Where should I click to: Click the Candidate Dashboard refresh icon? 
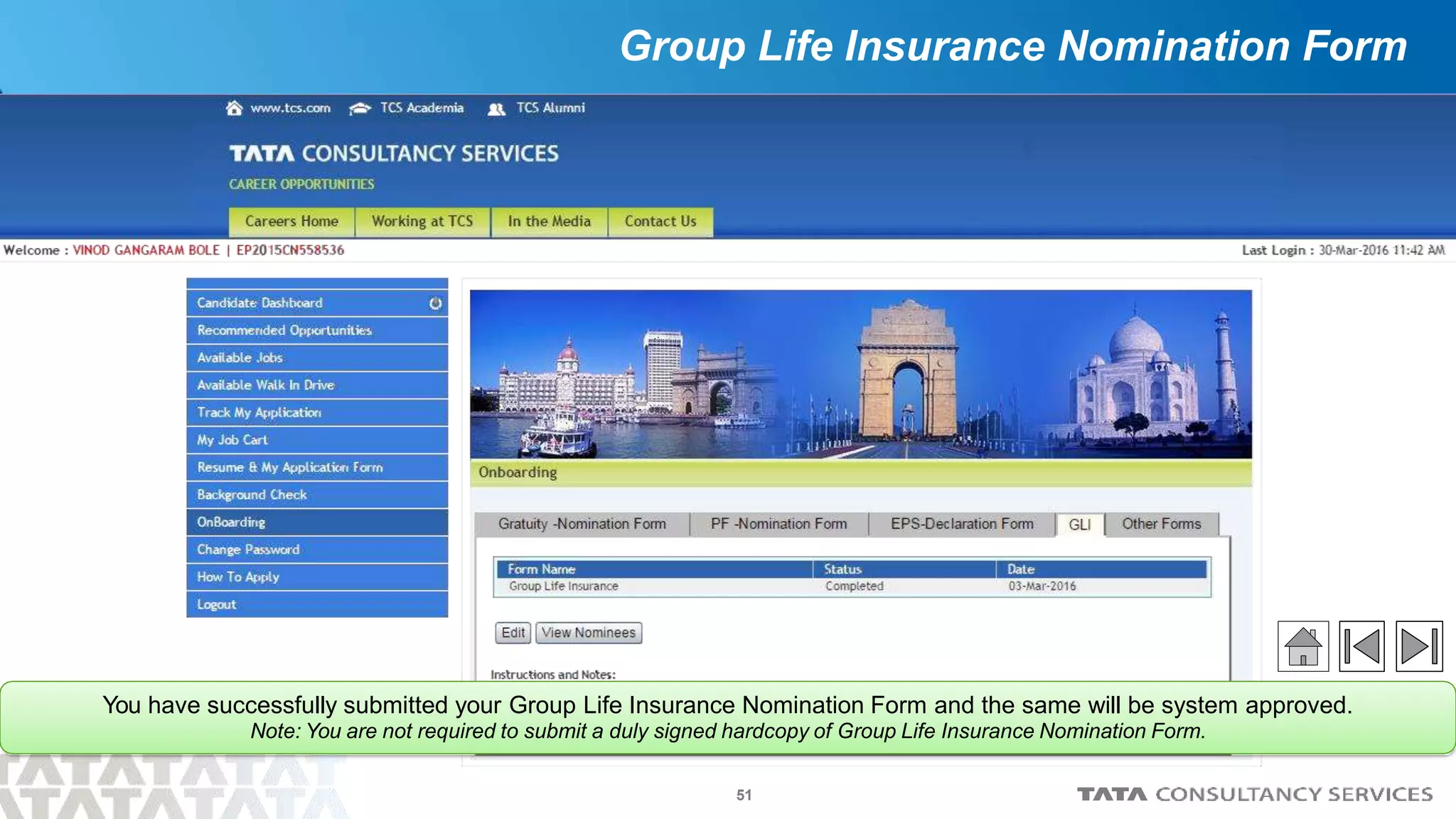pos(435,304)
